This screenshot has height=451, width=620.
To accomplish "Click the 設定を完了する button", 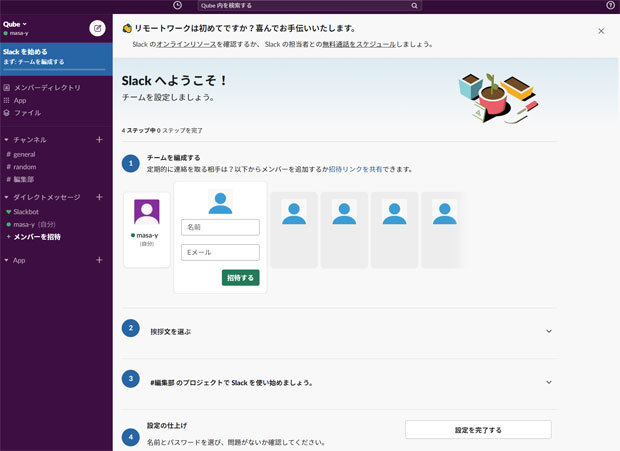I will click(477, 429).
